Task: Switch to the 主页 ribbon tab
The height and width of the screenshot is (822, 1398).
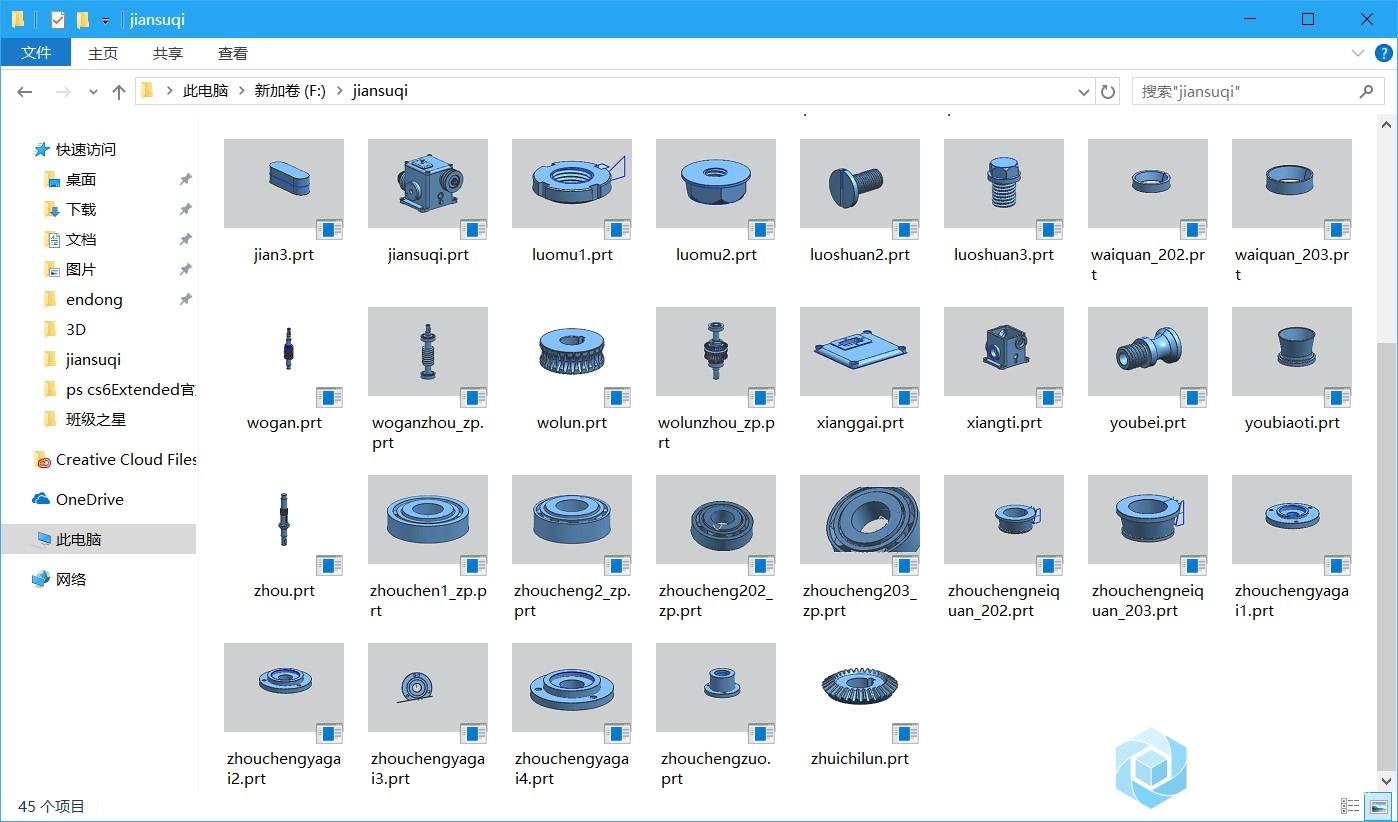Action: point(103,53)
